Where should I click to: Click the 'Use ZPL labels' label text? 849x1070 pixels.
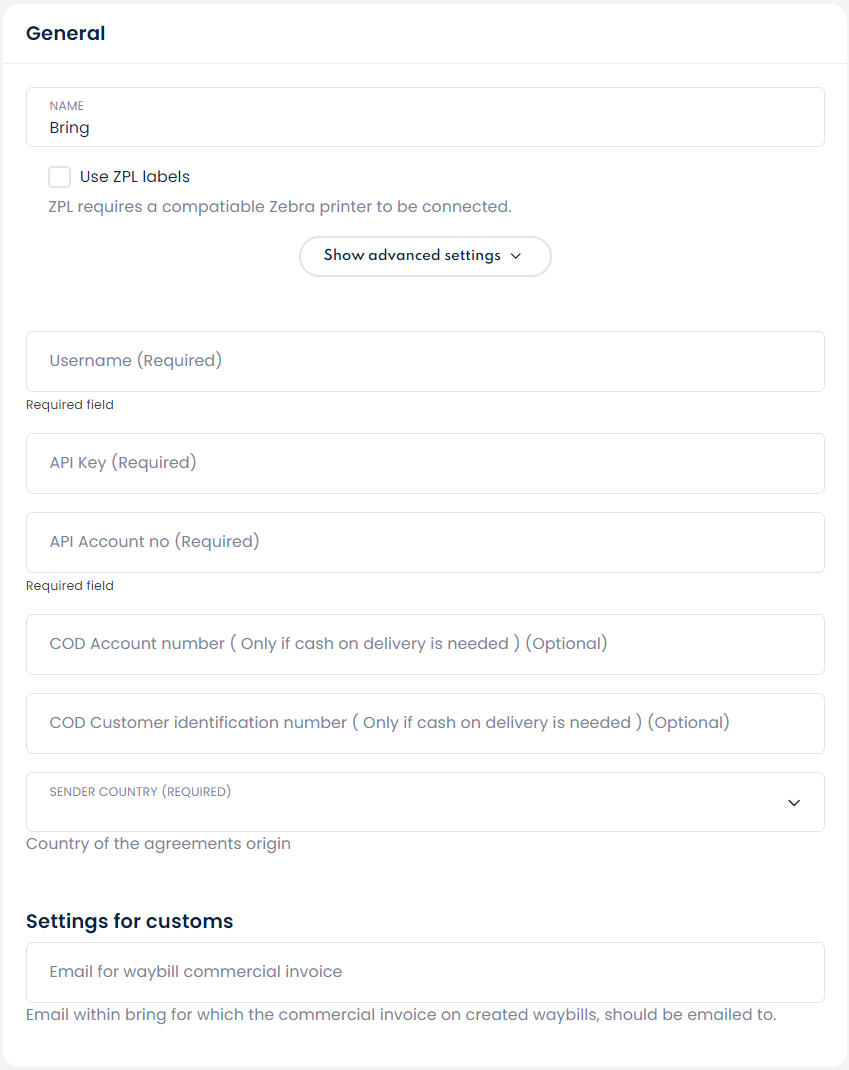(x=135, y=177)
